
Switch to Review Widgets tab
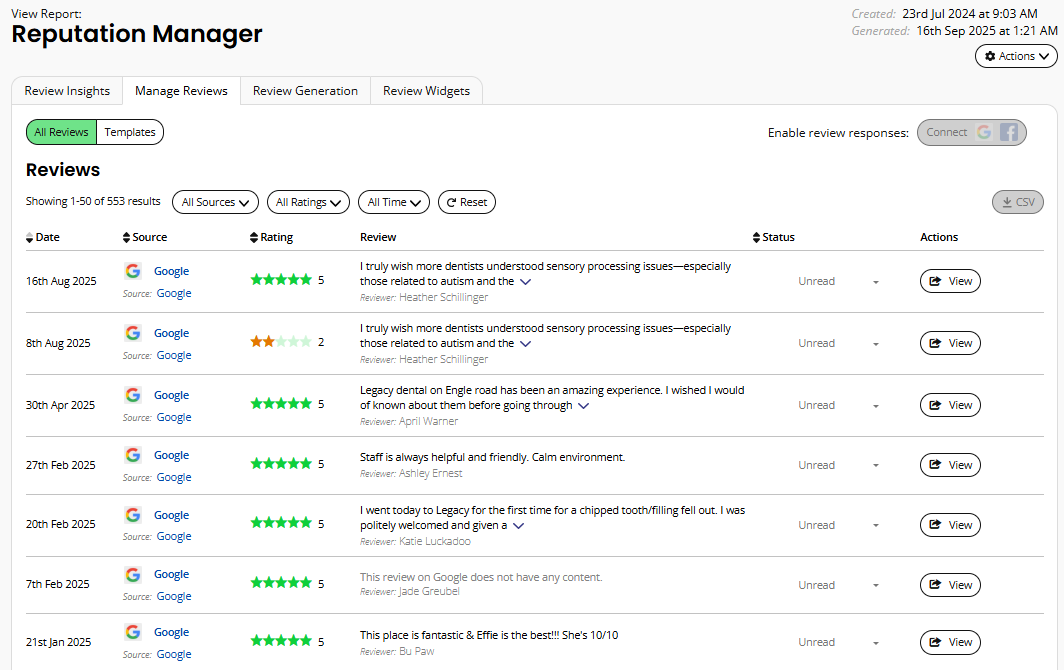(x=426, y=91)
